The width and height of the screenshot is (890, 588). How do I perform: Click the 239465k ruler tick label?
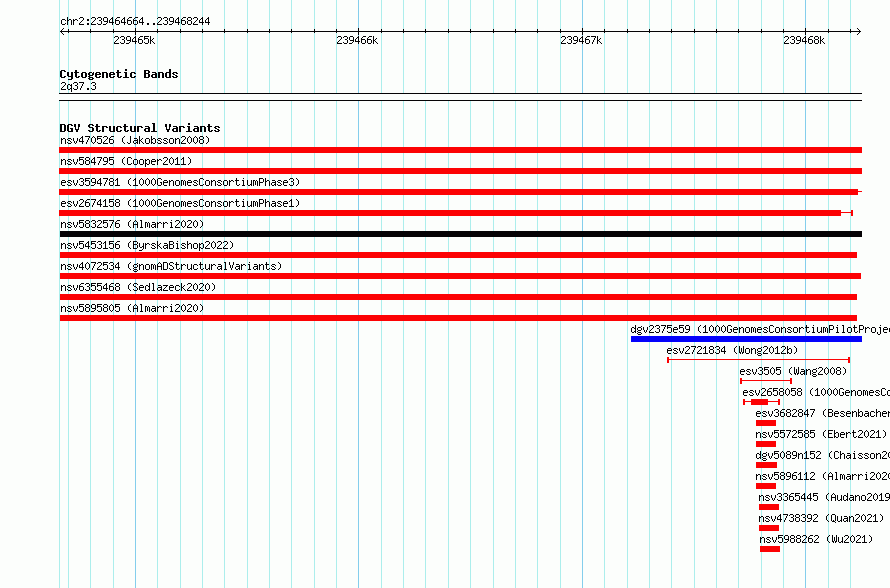coord(134,40)
